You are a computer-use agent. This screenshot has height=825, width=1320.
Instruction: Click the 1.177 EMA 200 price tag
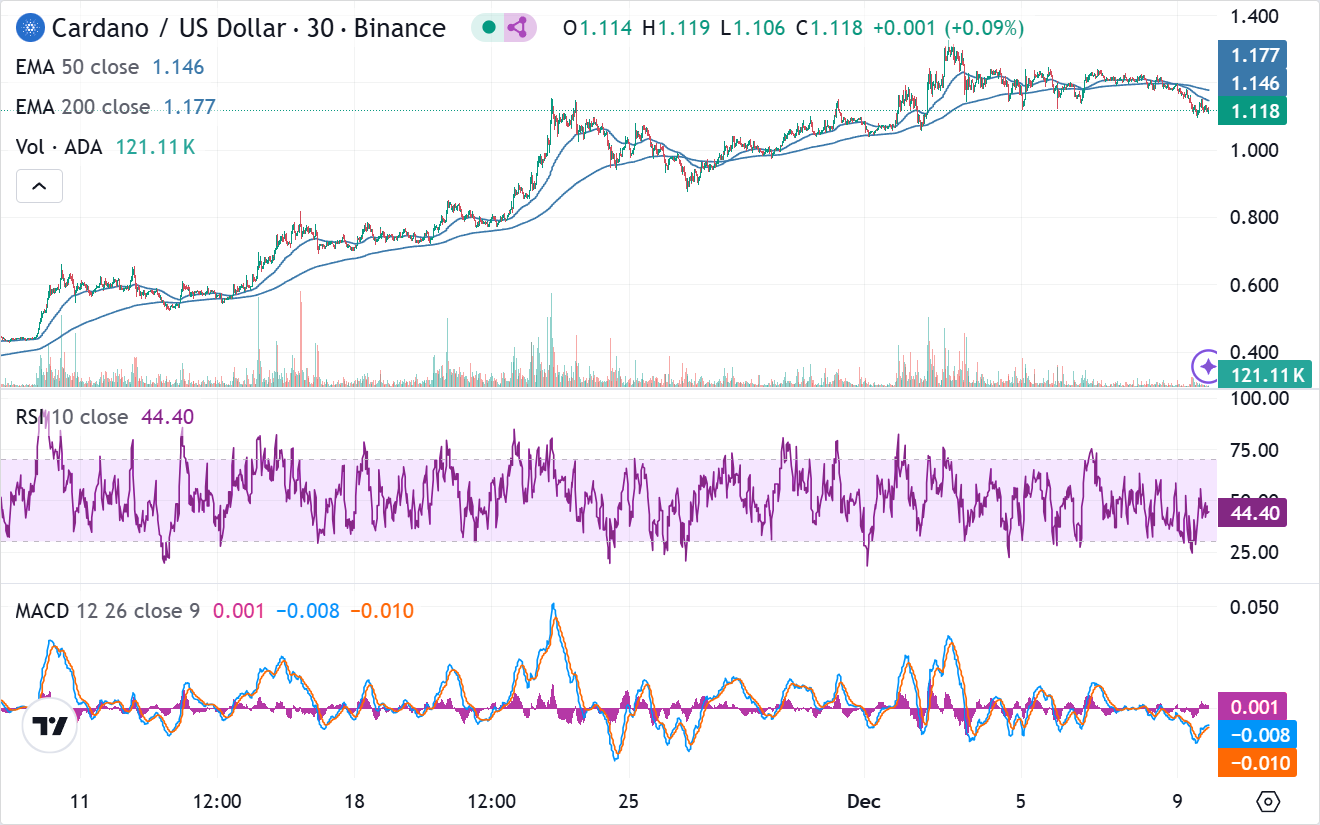tap(1251, 54)
